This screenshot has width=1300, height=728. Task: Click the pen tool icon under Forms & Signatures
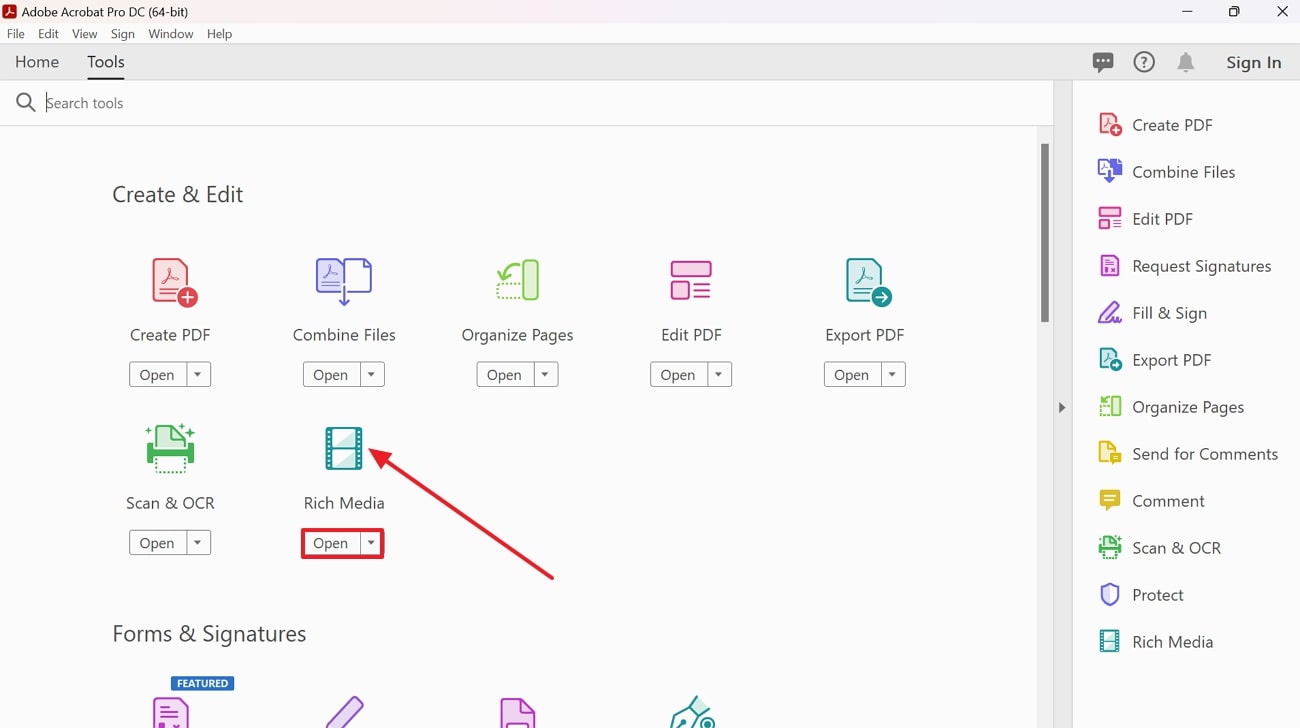pyautogui.click(x=345, y=712)
